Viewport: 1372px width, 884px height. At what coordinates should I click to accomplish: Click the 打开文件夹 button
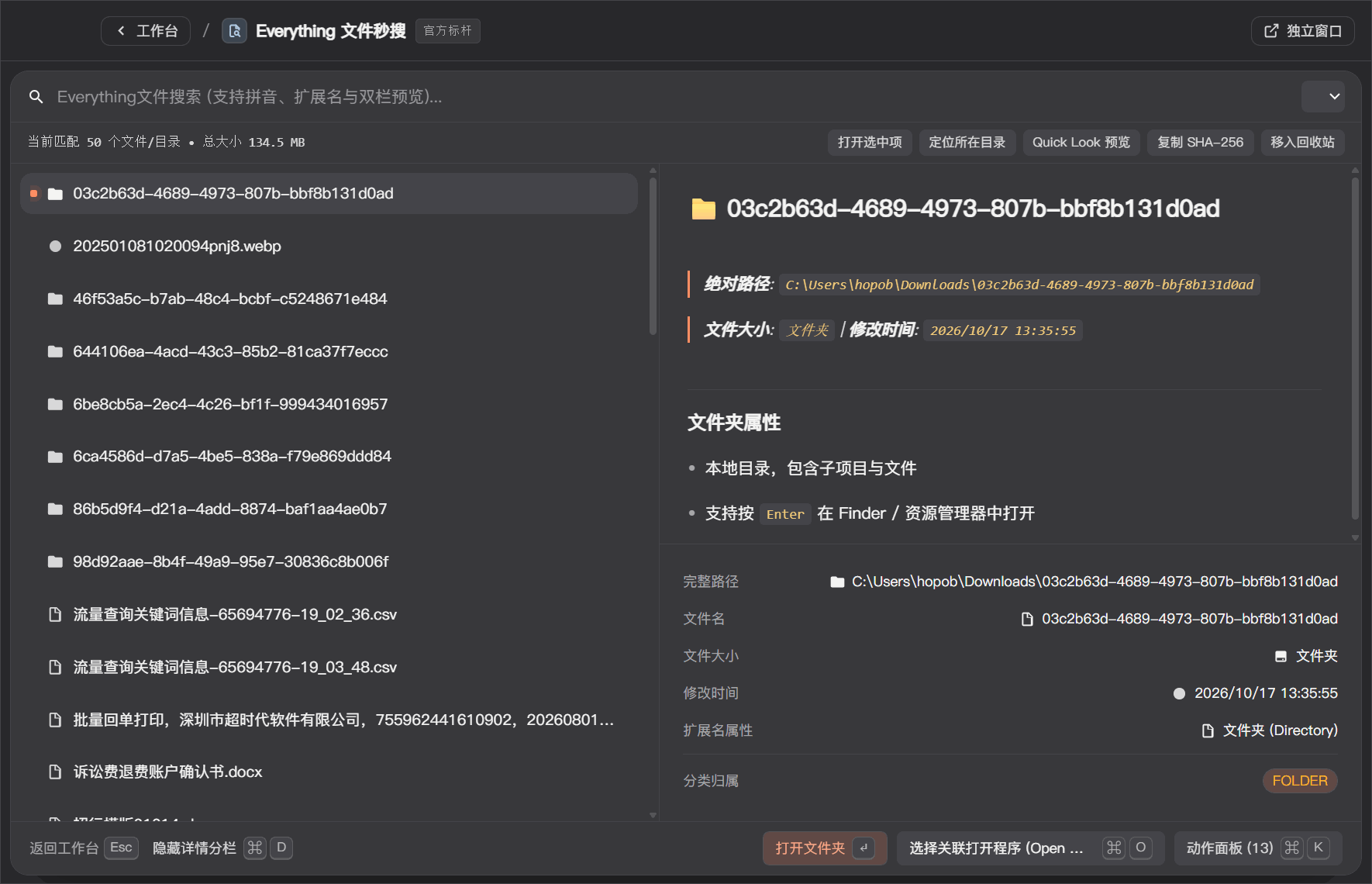coord(825,848)
